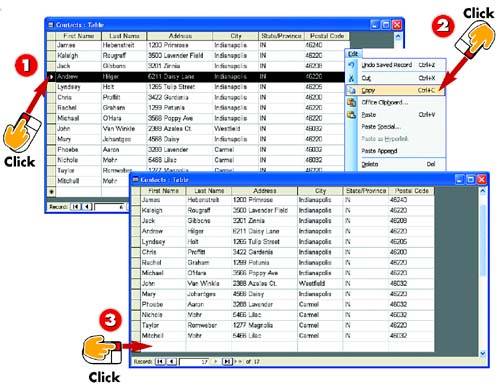Choose Paste in the Edit menu

click(x=396, y=115)
